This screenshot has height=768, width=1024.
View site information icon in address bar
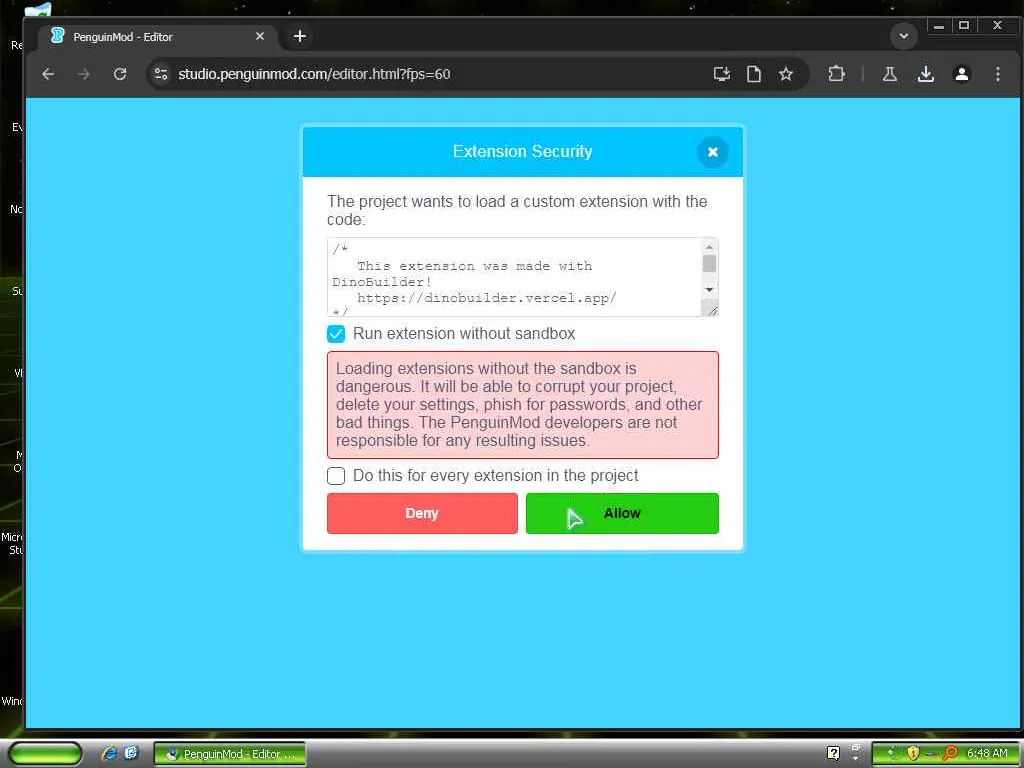[x=161, y=74]
